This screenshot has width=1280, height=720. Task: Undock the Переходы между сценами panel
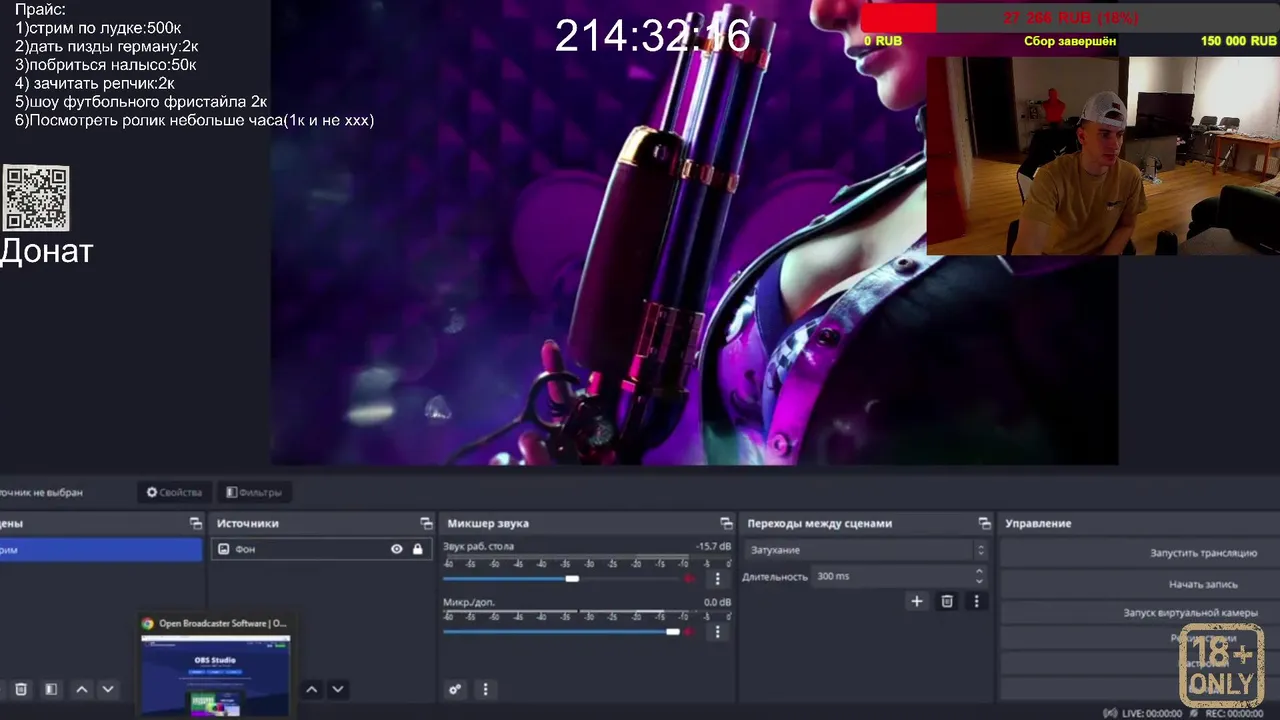pos(984,523)
